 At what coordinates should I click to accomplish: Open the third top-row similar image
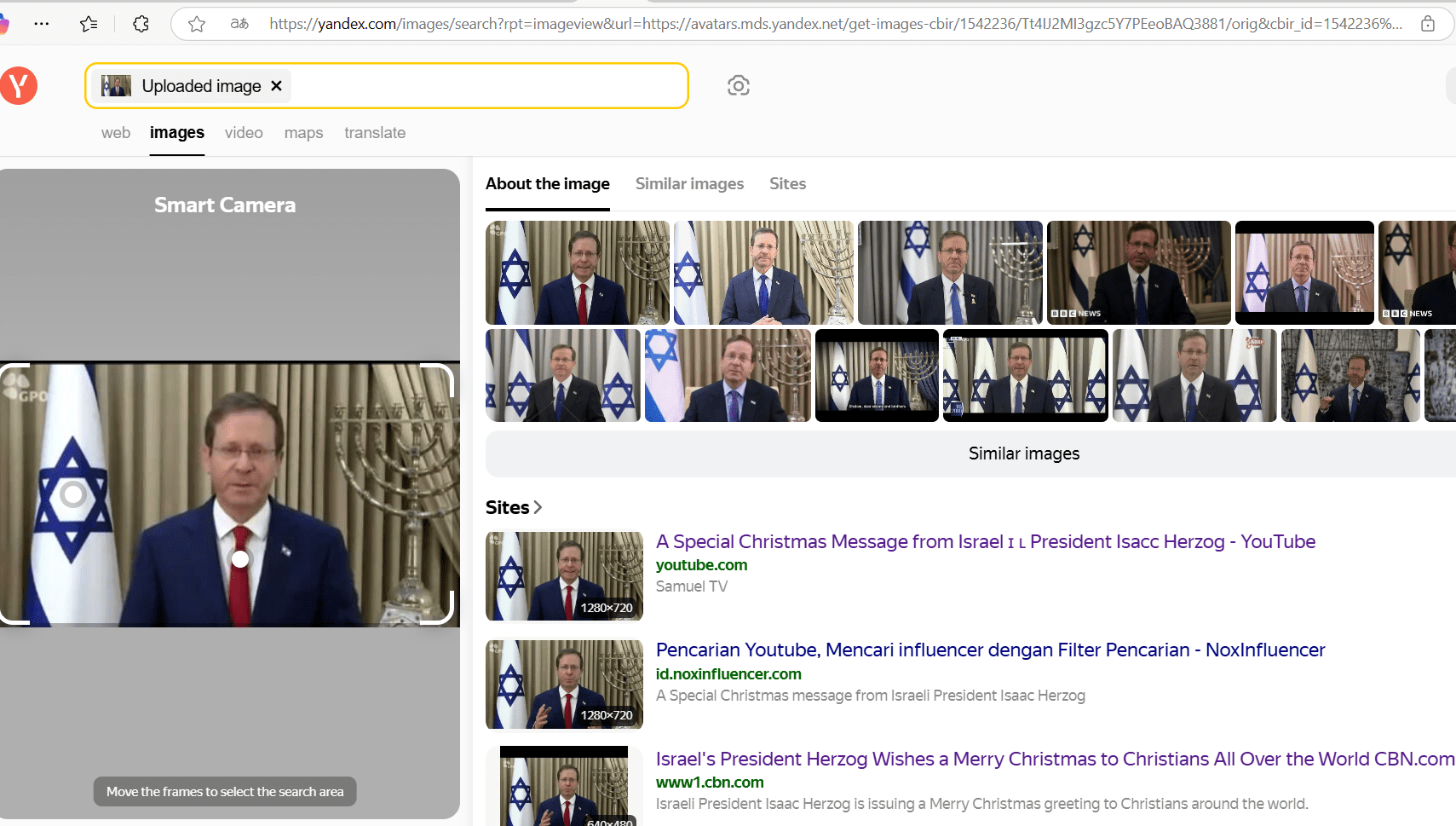[x=950, y=273]
